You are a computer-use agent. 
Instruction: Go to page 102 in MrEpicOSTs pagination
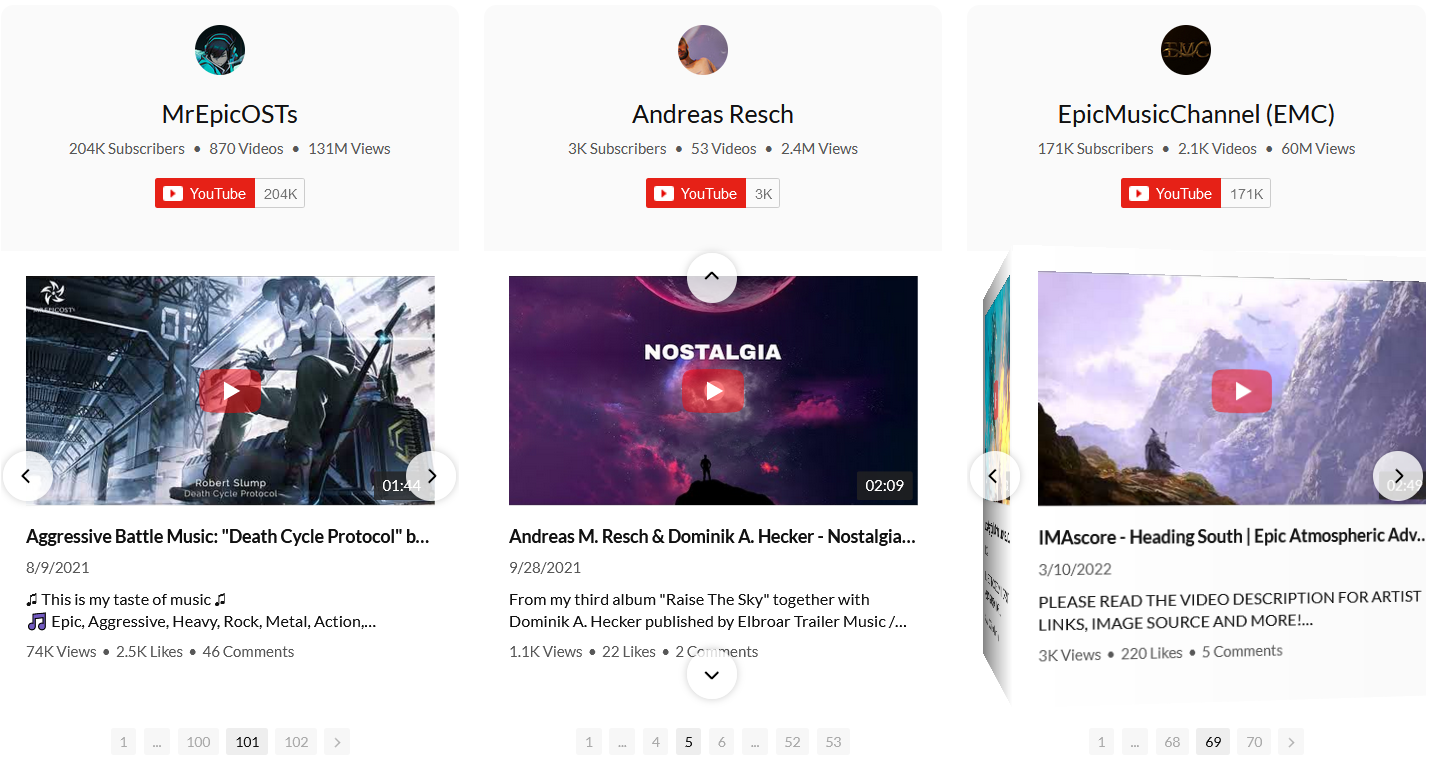(296, 742)
